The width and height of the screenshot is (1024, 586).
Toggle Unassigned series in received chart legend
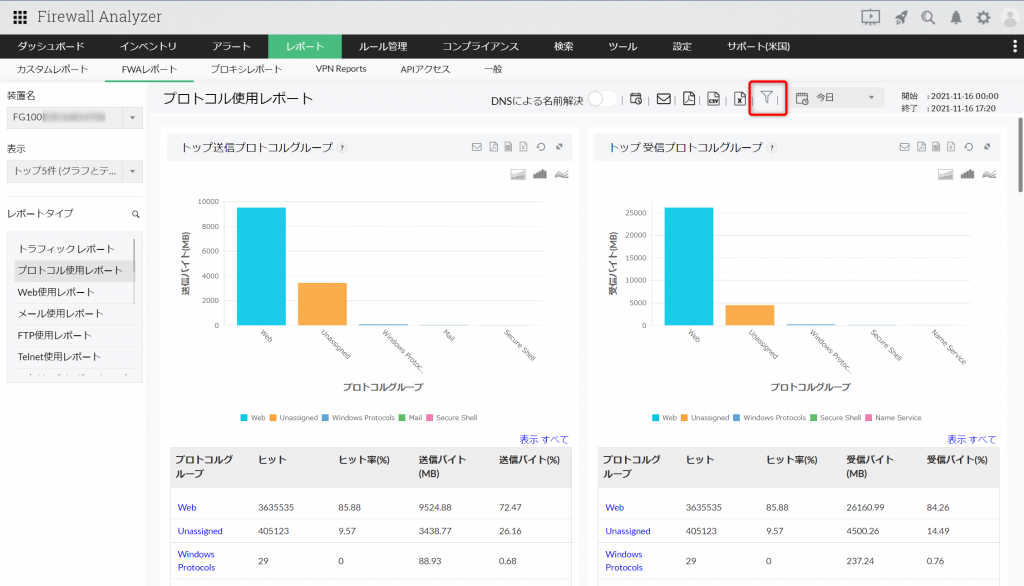click(704, 417)
